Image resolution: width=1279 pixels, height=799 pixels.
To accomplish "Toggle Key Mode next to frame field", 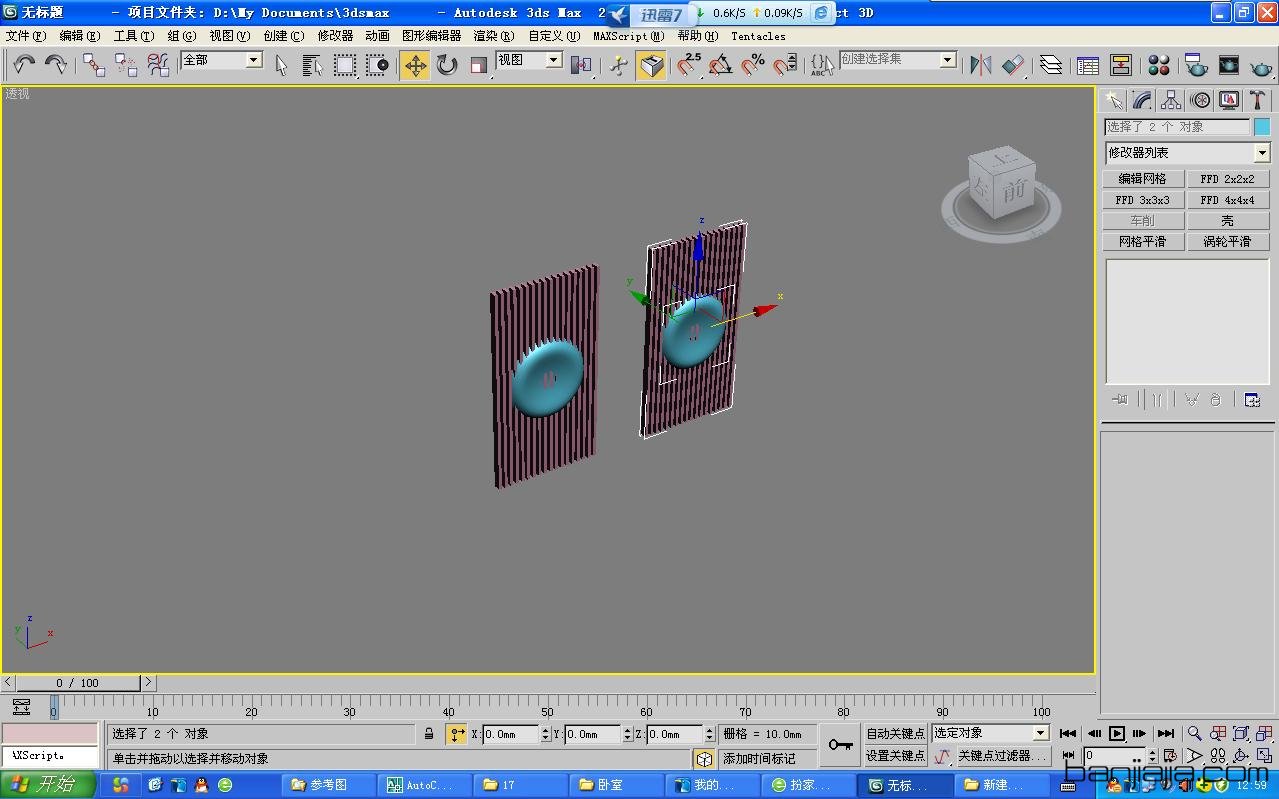I will tap(1070, 756).
